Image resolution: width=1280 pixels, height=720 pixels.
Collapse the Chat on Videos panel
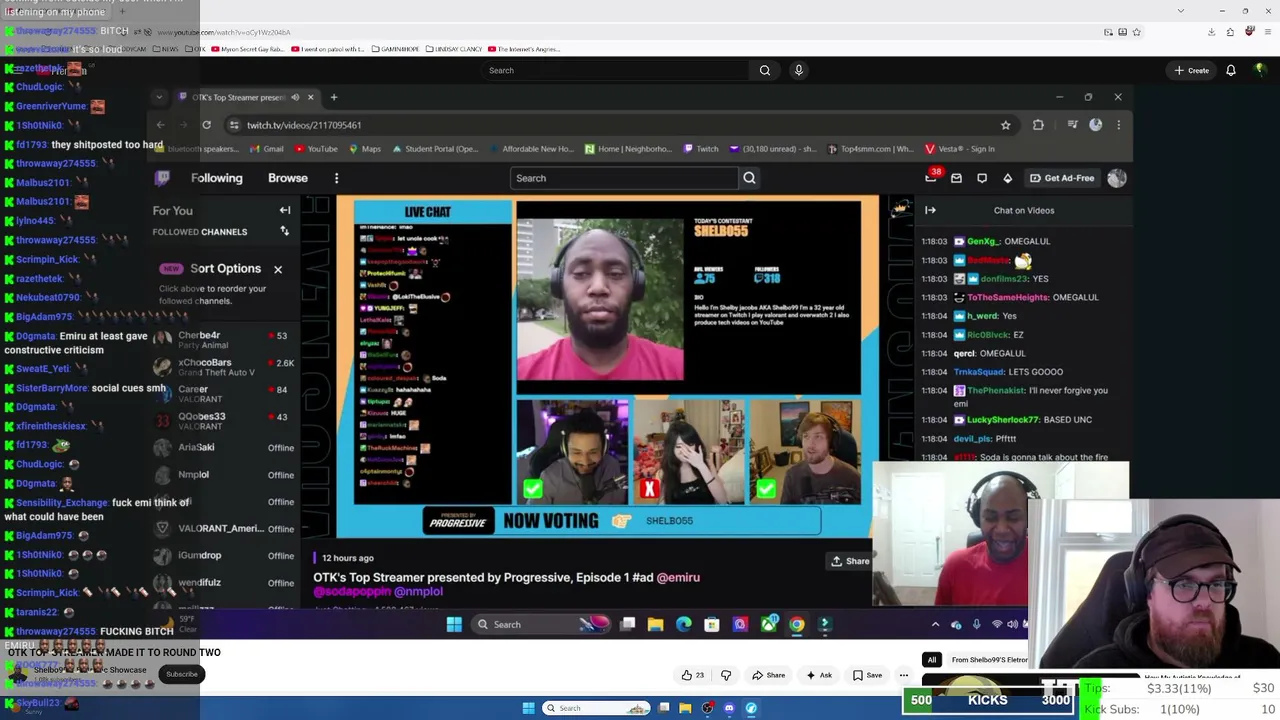pos(930,210)
